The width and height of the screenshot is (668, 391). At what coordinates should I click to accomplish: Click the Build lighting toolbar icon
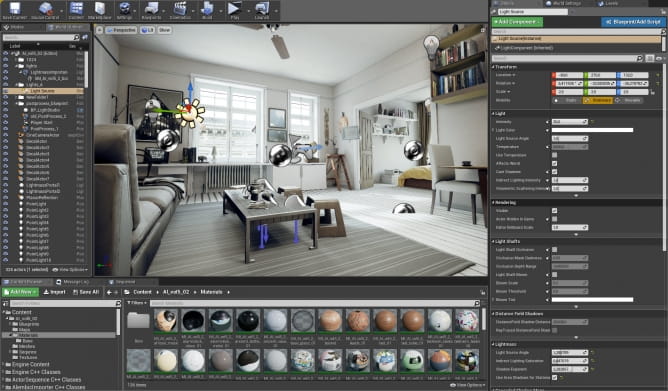207,8
